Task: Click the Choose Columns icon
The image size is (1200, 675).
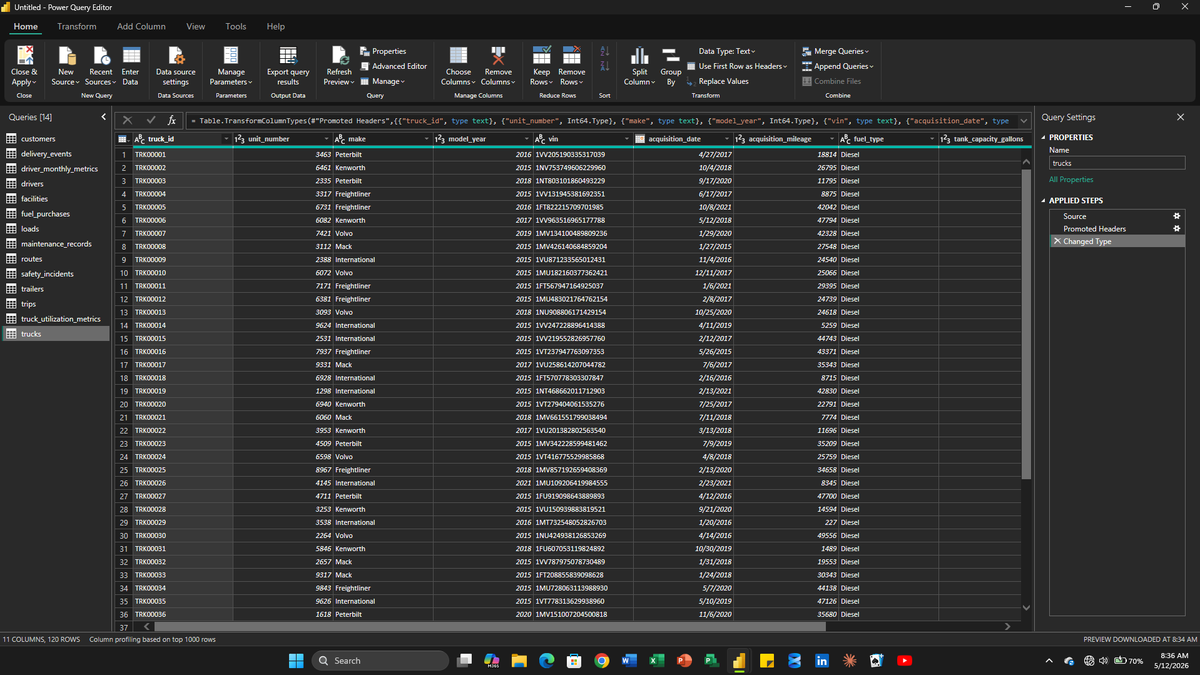Action: pyautogui.click(x=458, y=55)
